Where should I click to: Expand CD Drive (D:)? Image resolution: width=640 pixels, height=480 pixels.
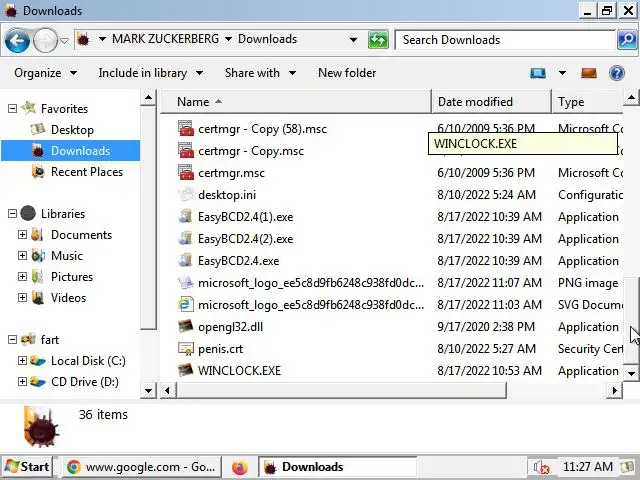coord(22,382)
